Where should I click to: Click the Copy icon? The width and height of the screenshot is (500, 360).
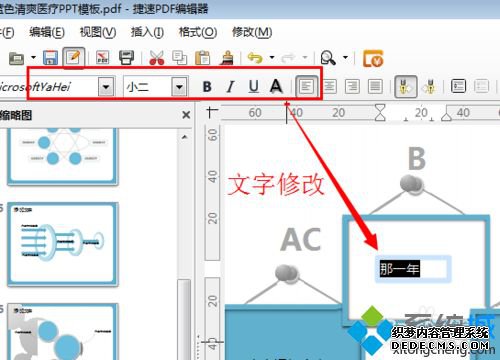pyautogui.click(x=179, y=58)
